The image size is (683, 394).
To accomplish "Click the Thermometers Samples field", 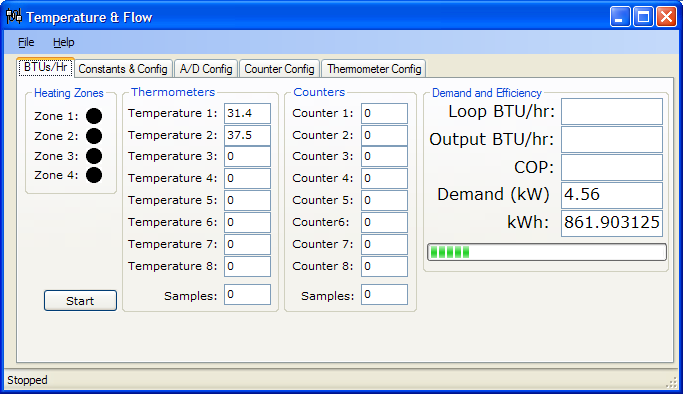I will coord(247,295).
